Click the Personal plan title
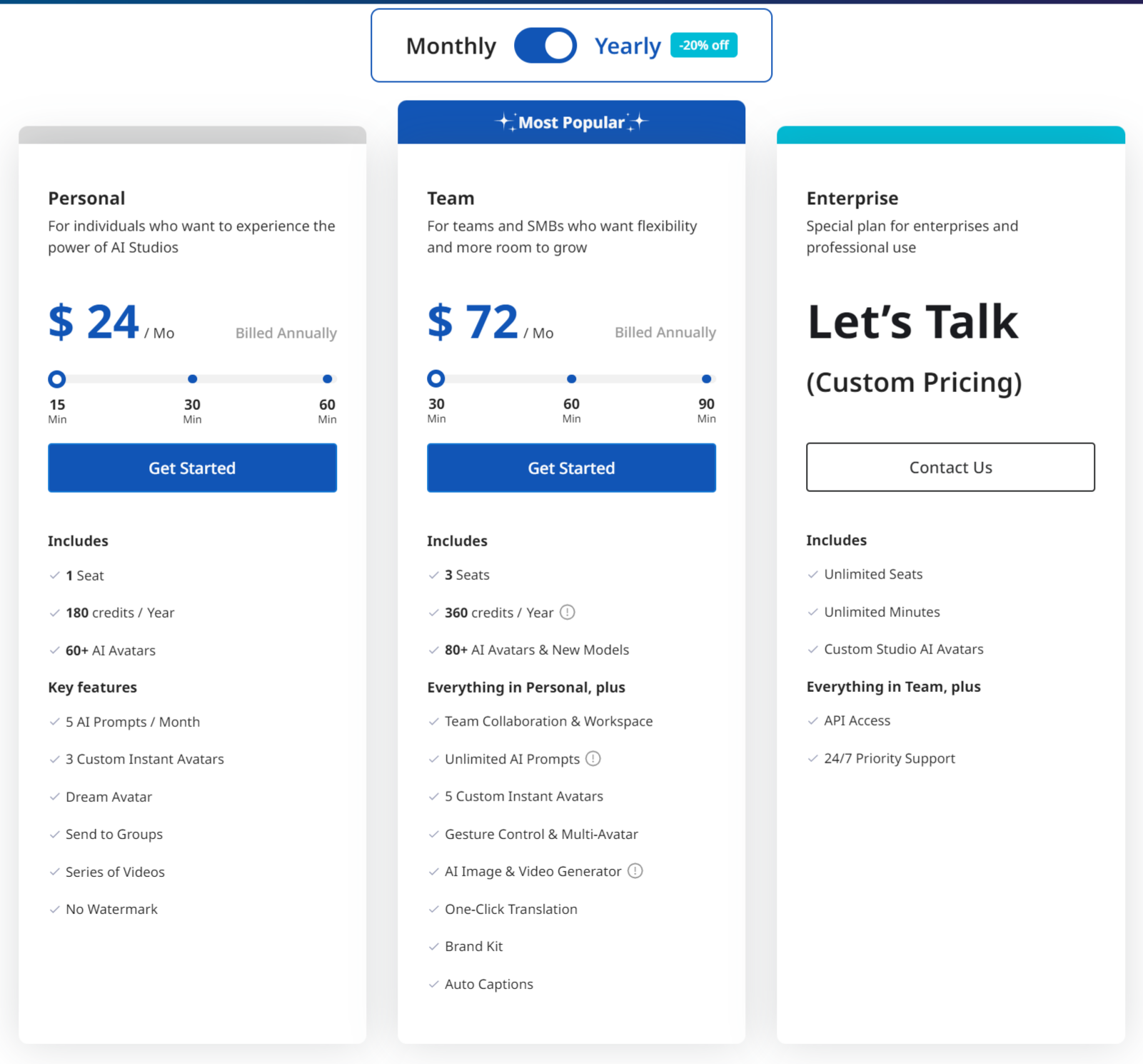The width and height of the screenshot is (1143, 1064). pos(86,198)
